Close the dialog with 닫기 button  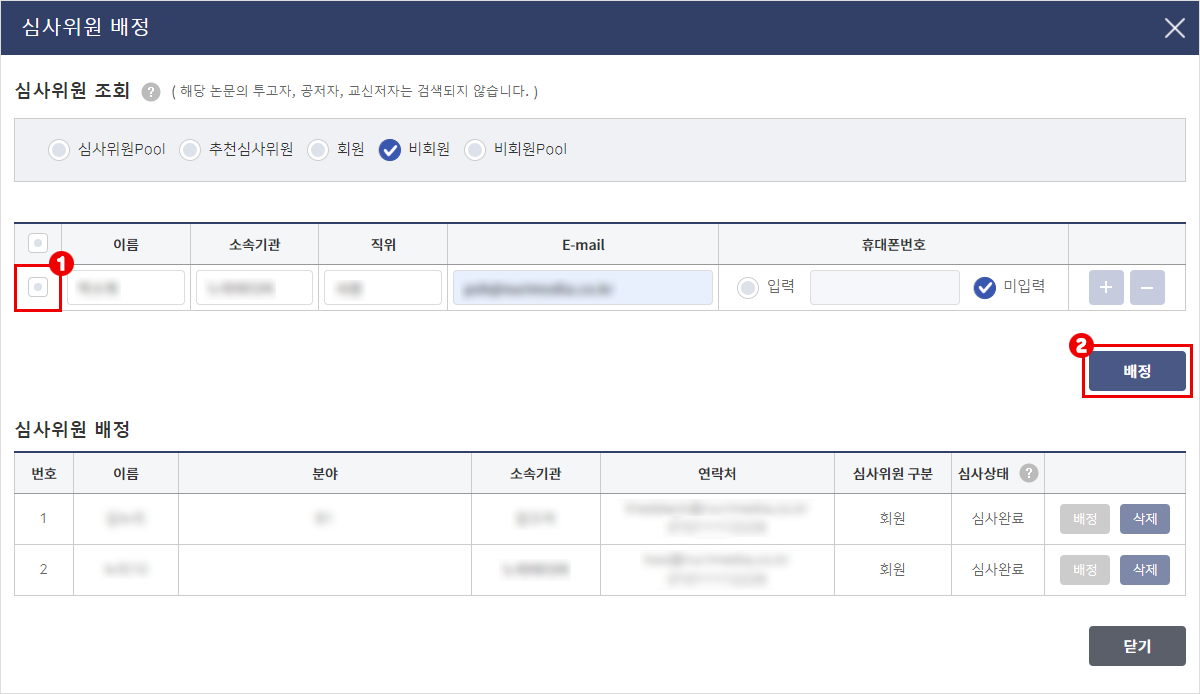[1137, 646]
